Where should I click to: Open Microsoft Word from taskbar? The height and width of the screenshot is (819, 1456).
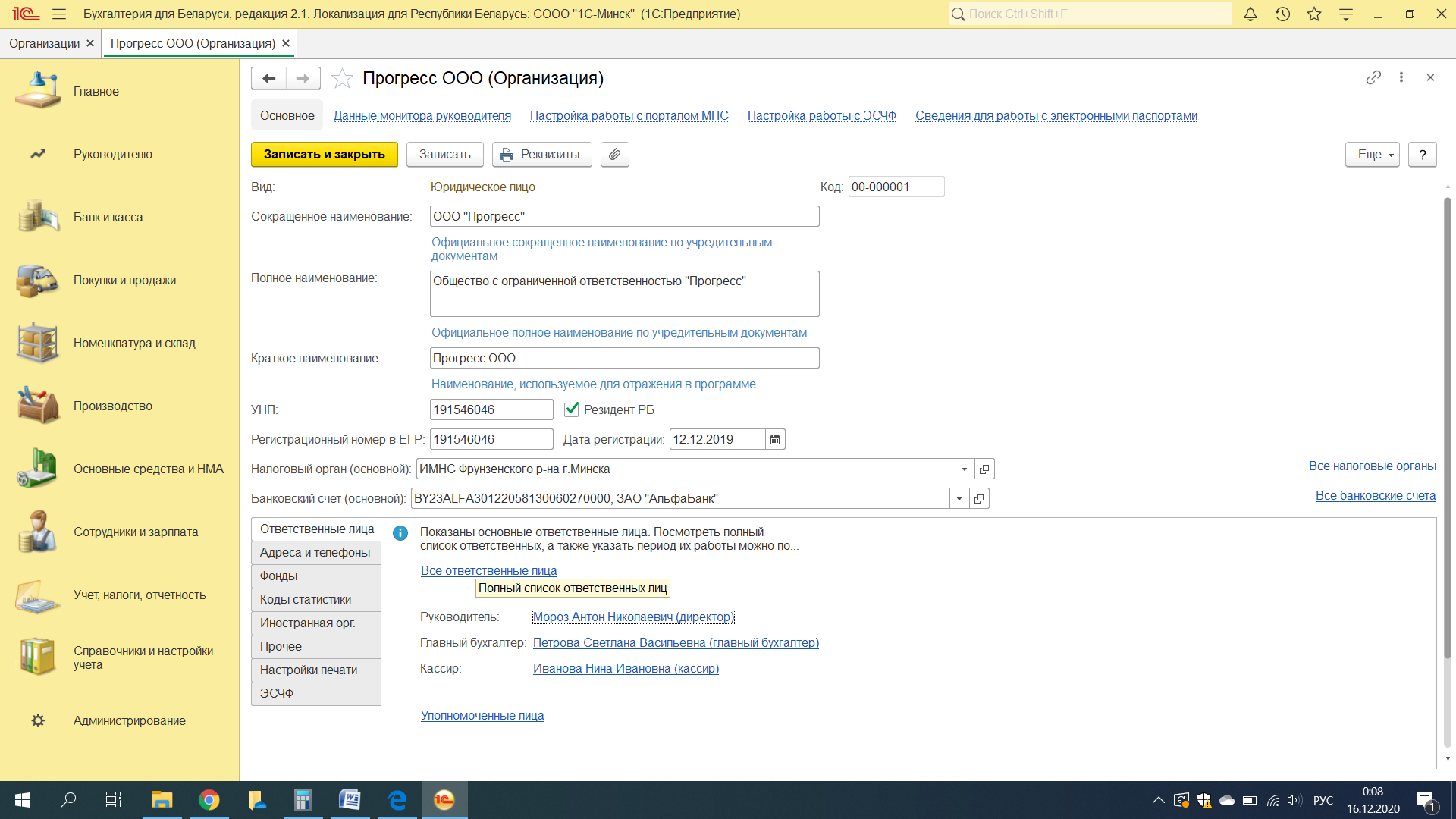(350, 800)
